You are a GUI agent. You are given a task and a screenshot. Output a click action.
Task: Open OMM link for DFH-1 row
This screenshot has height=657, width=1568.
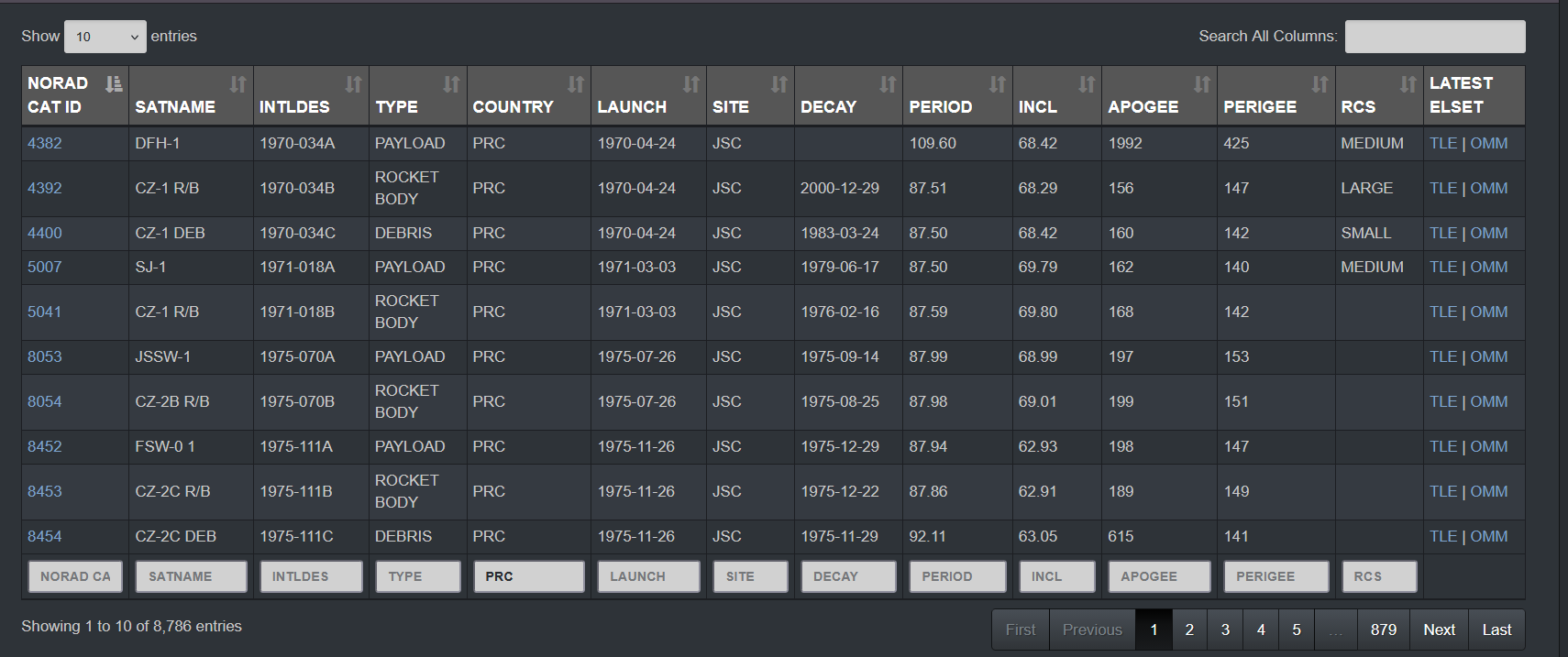click(x=1489, y=143)
